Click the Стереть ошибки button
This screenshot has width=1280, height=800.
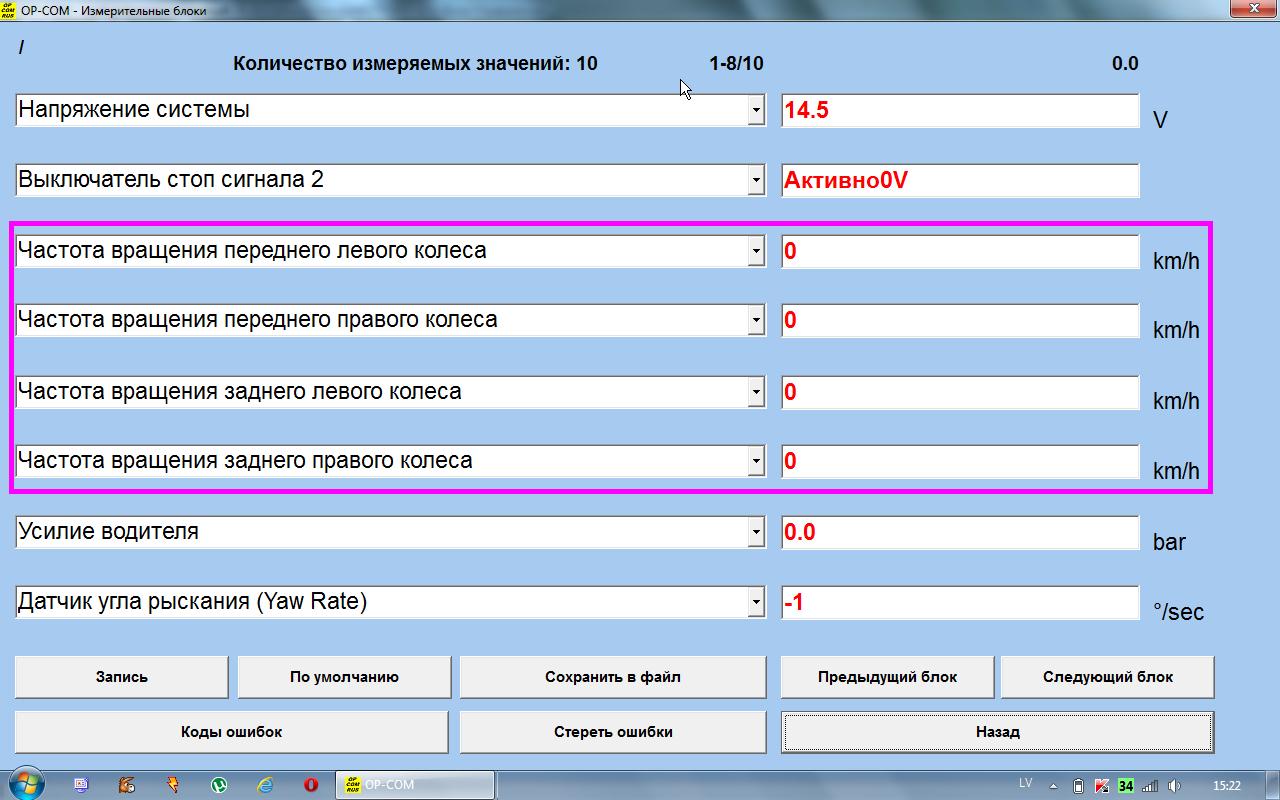click(612, 732)
